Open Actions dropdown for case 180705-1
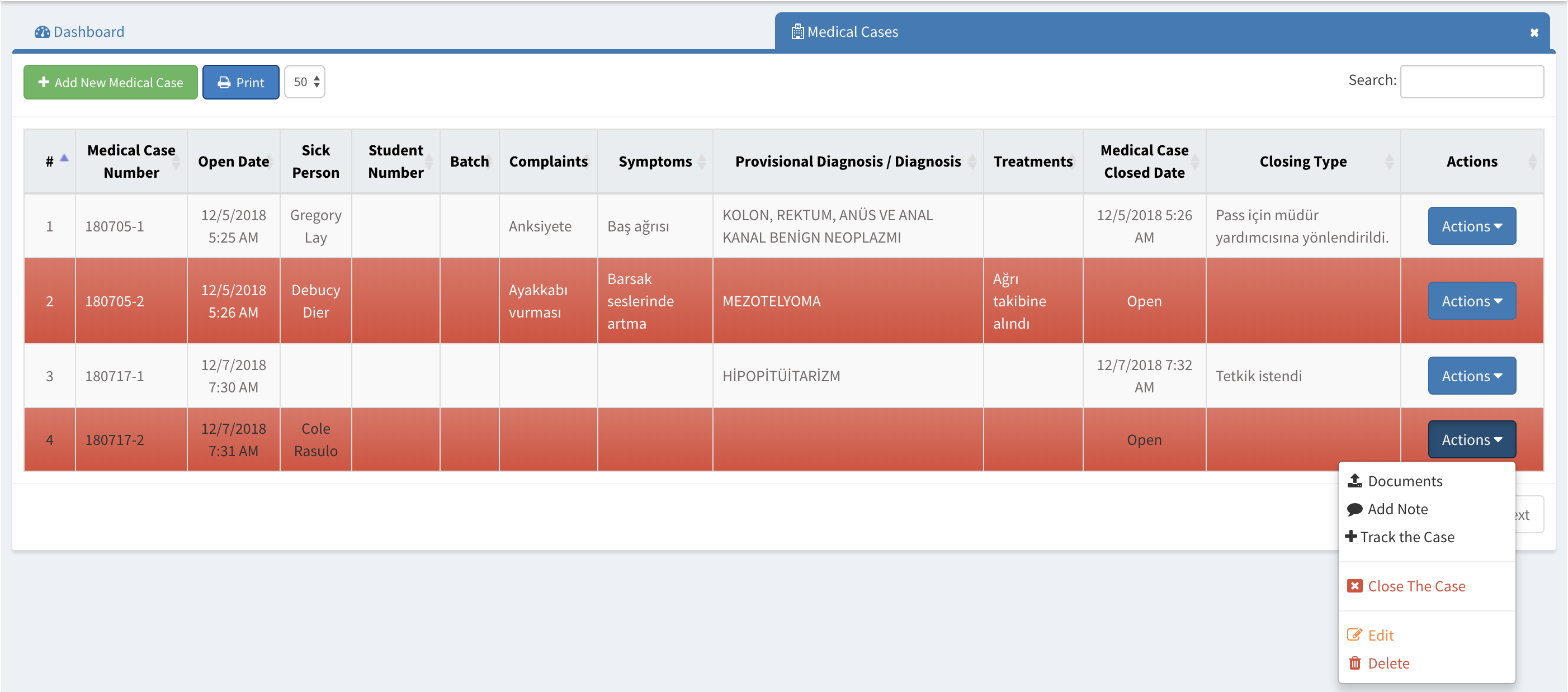Image resolution: width=1568 pixels, height=692 pixels. 1471,226
